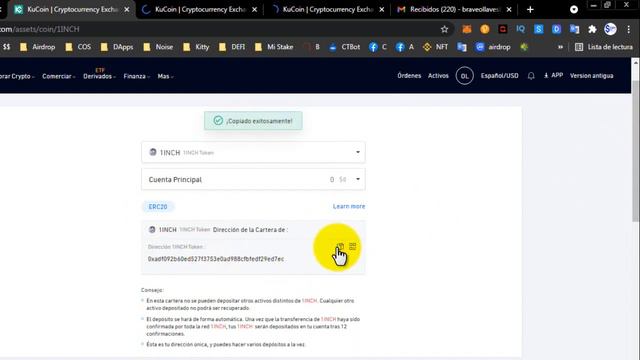Open the notifications bell

(x=531, y=76)
